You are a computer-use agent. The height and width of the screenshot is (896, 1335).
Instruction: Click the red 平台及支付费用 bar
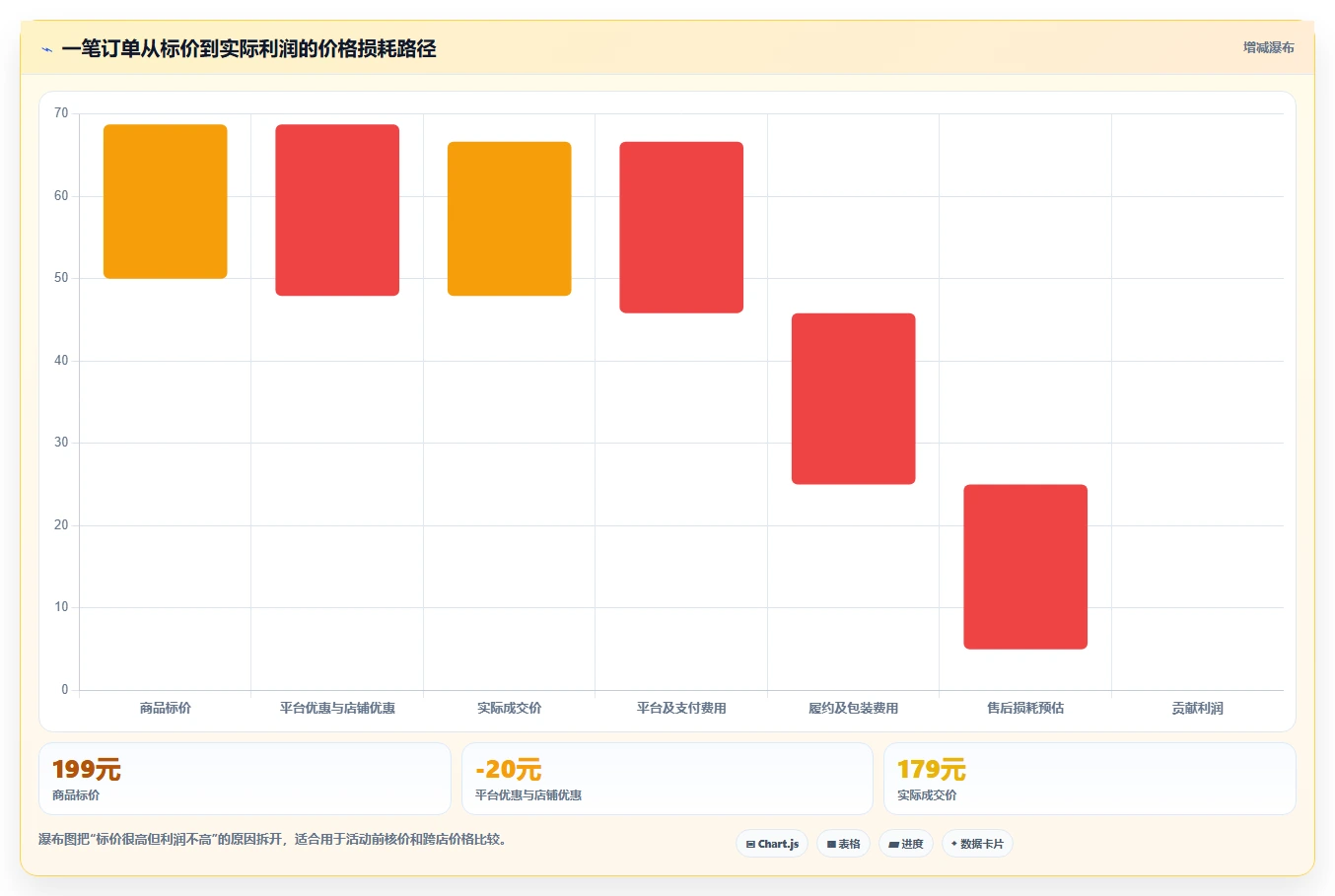tap(681, 228)
